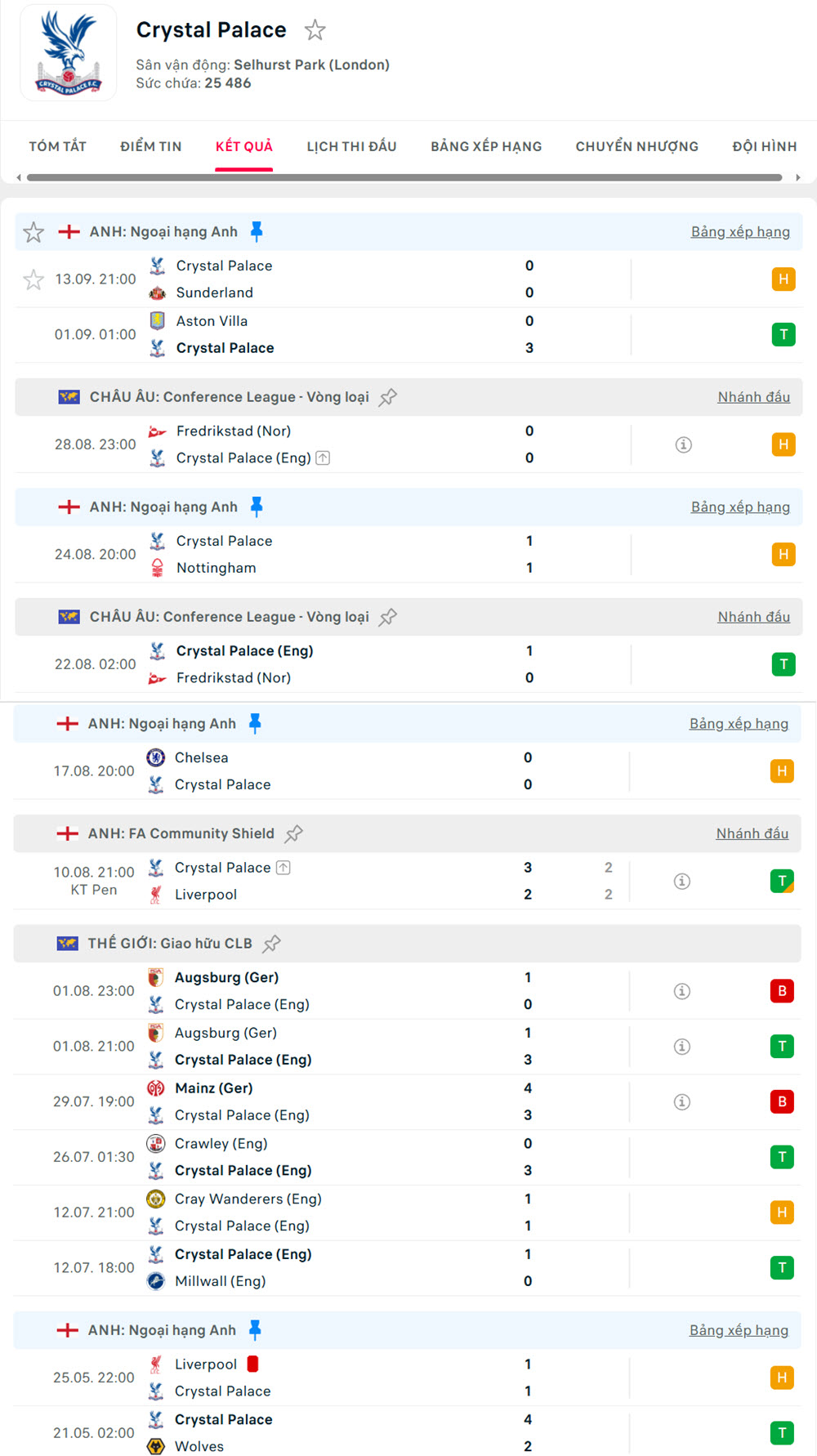Pin the FA Community Shield competition

click(293, 833)
